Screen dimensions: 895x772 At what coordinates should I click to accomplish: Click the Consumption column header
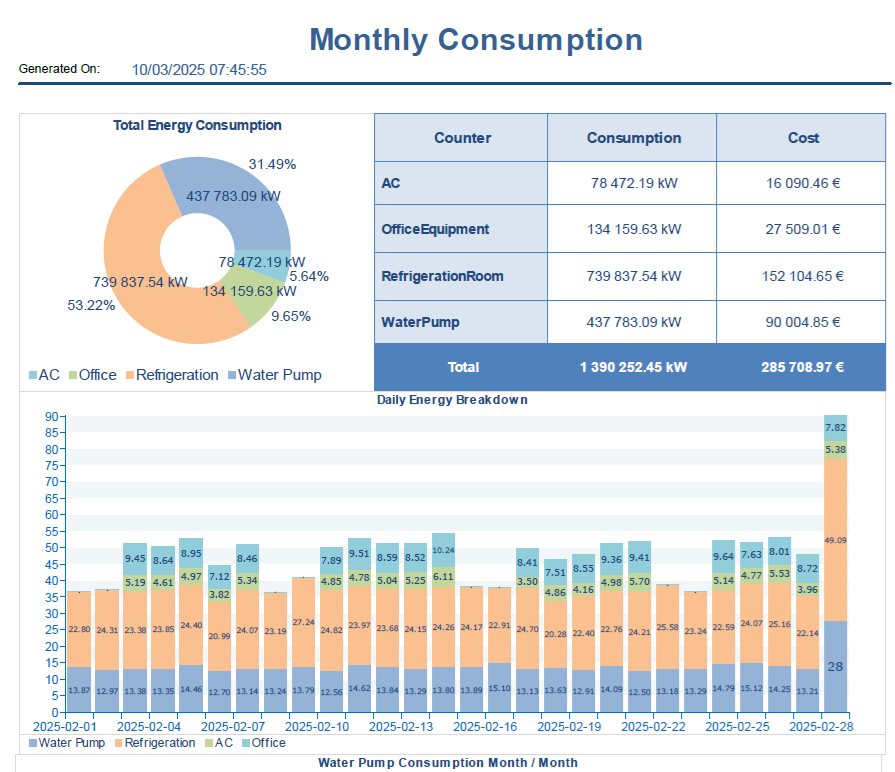click(x=633, y=138)
